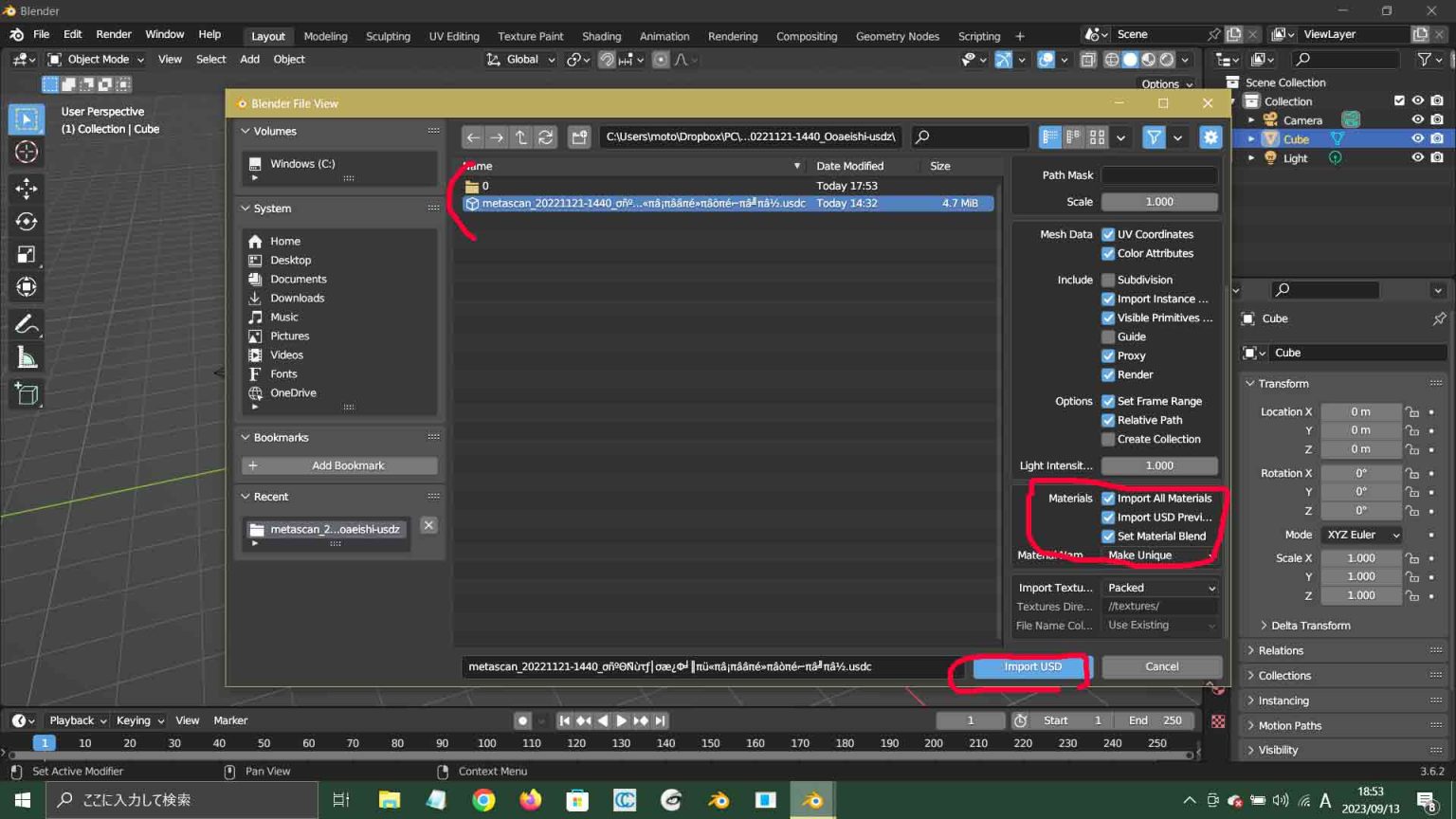Enable Subdivision under Include options
Viewport: 1456px width, 819px height.
click(x=1108, y=280)
